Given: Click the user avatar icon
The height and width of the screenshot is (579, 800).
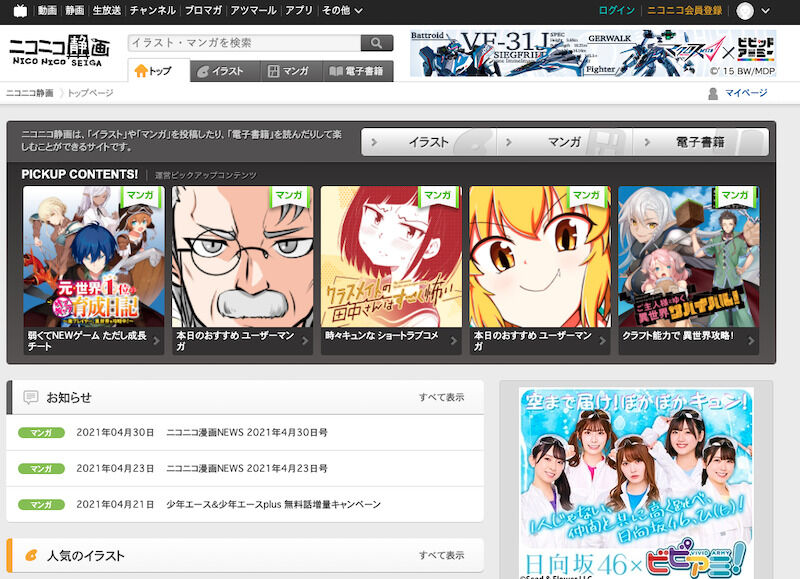Looking at the screenshot, I should tap(745, 11).
